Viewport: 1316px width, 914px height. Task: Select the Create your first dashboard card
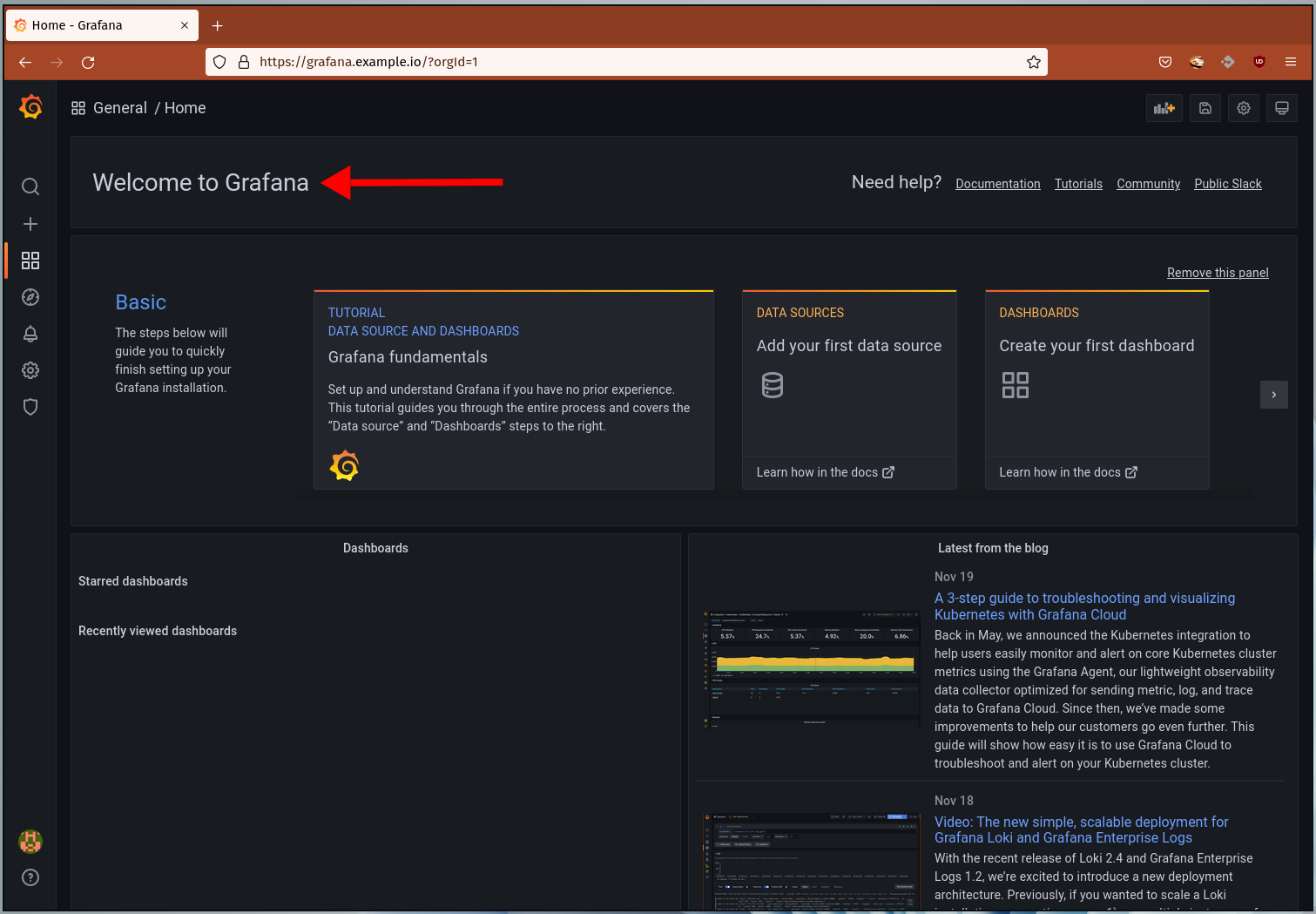(1097, 389)
